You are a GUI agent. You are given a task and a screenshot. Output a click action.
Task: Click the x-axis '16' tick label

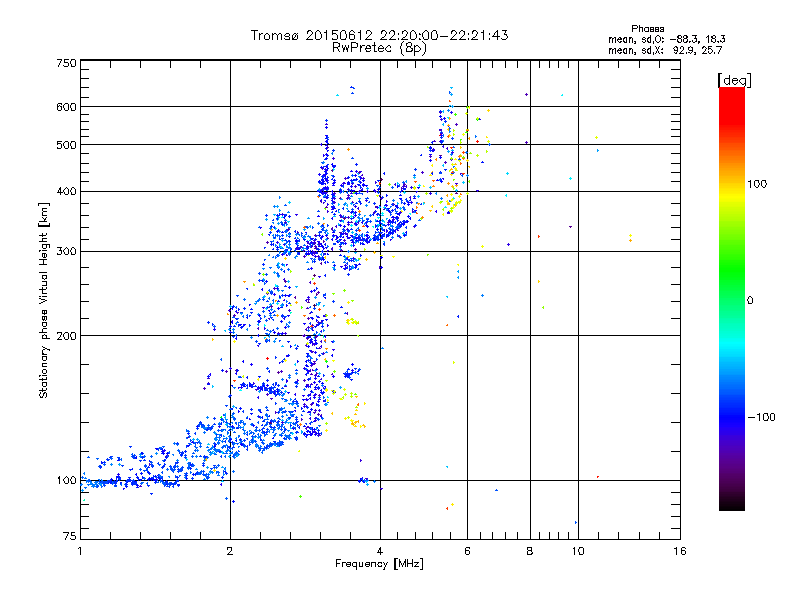(x=680, y=551)
